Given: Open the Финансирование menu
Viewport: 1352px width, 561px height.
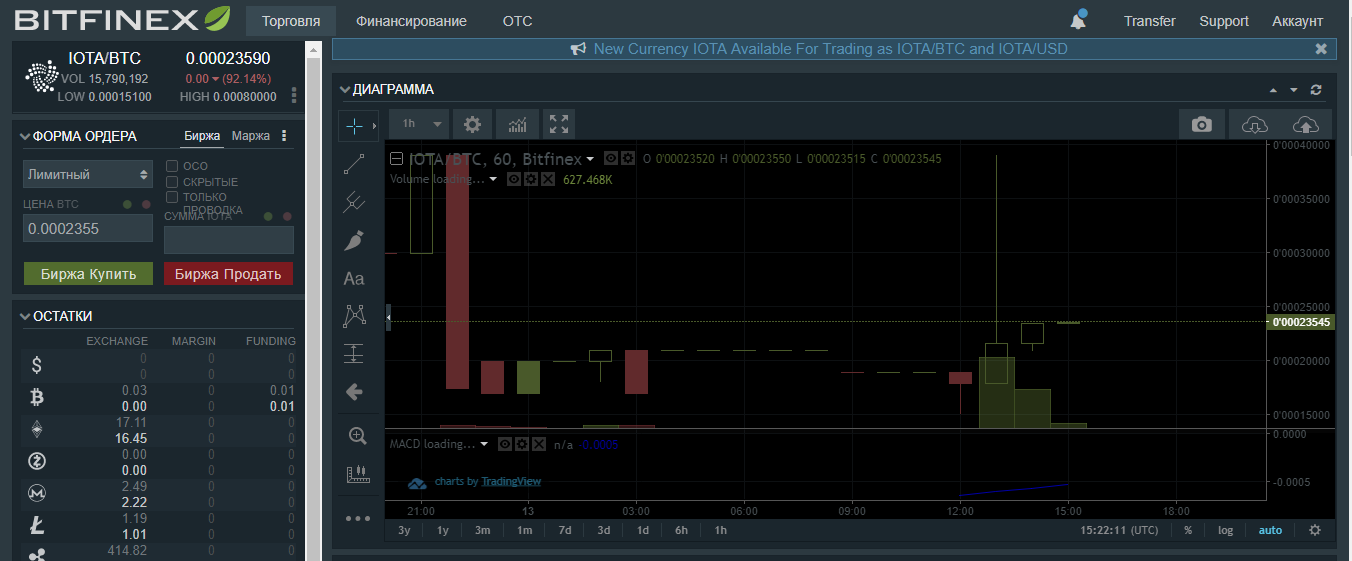Looking at the screenshot, I should pos(411,21).
